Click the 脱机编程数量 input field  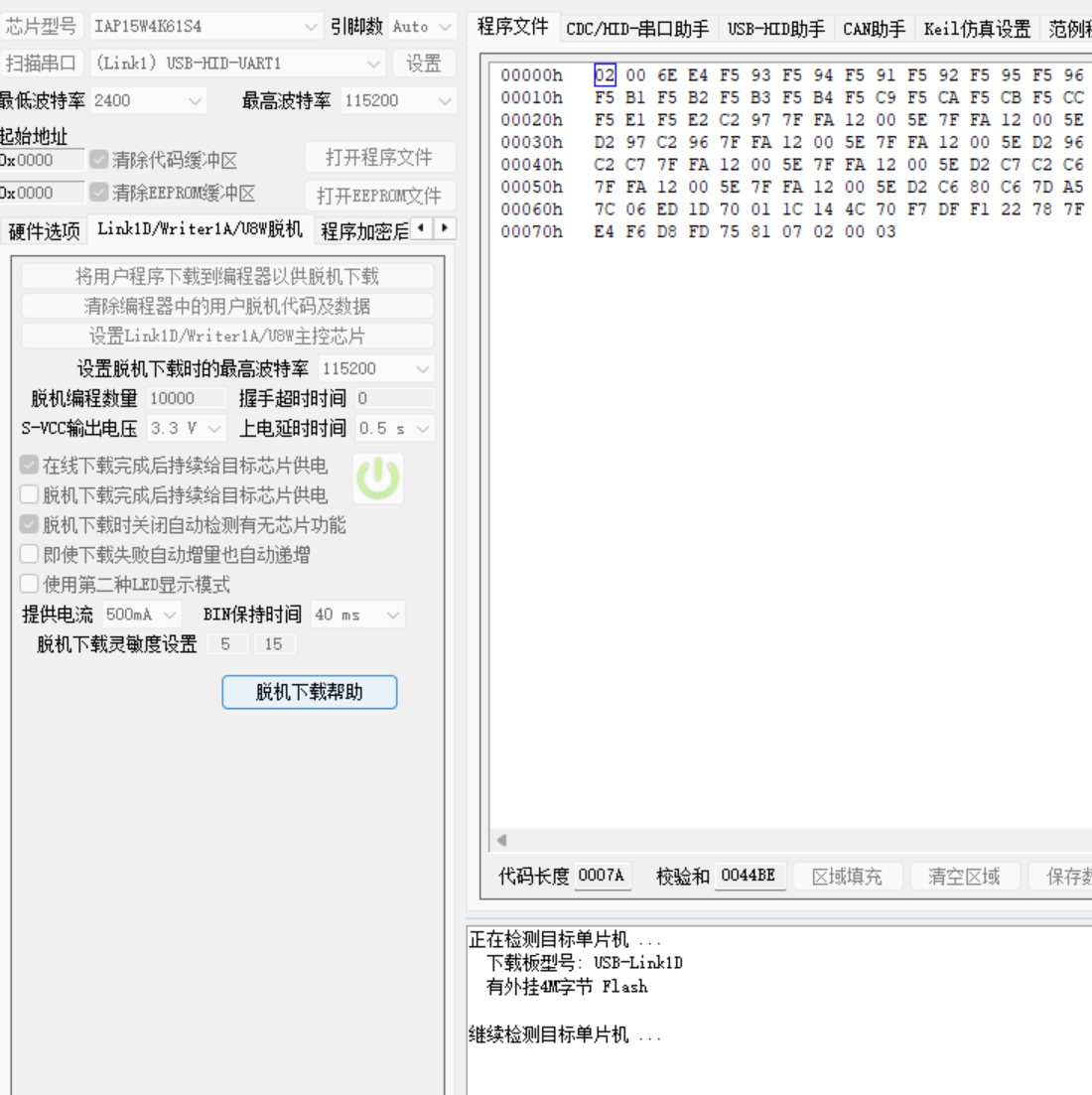tap(186, 398)
